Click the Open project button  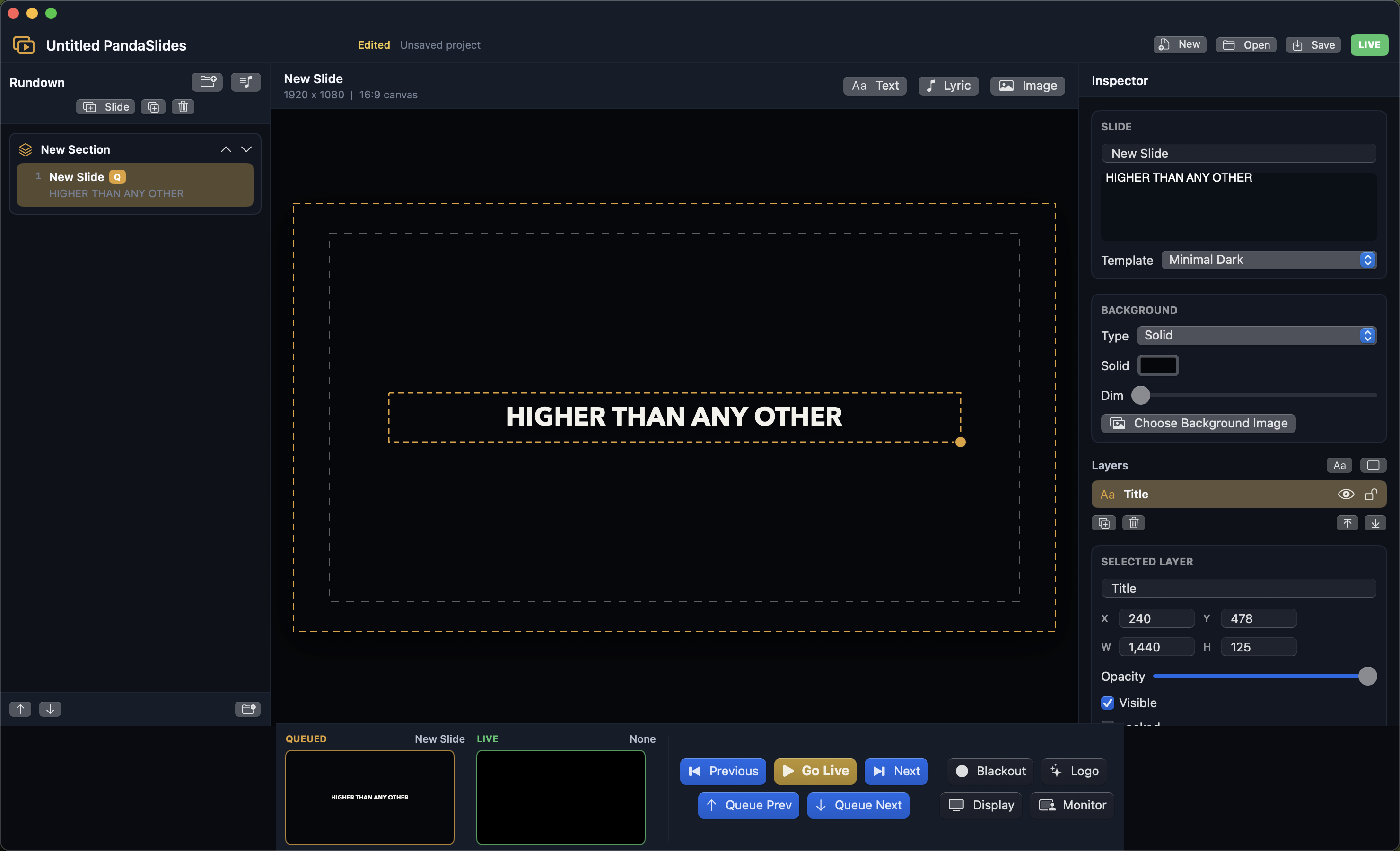[1246, 45]
